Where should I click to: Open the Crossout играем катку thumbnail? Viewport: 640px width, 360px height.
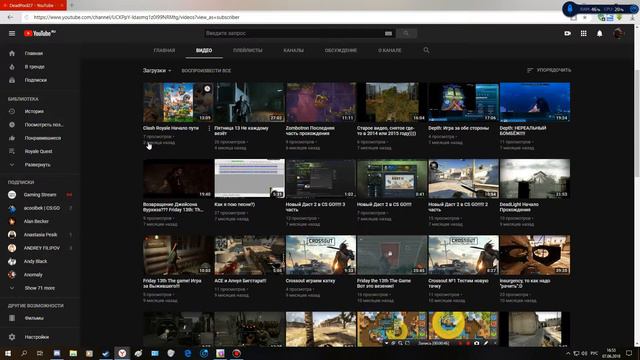coord(321,255)
